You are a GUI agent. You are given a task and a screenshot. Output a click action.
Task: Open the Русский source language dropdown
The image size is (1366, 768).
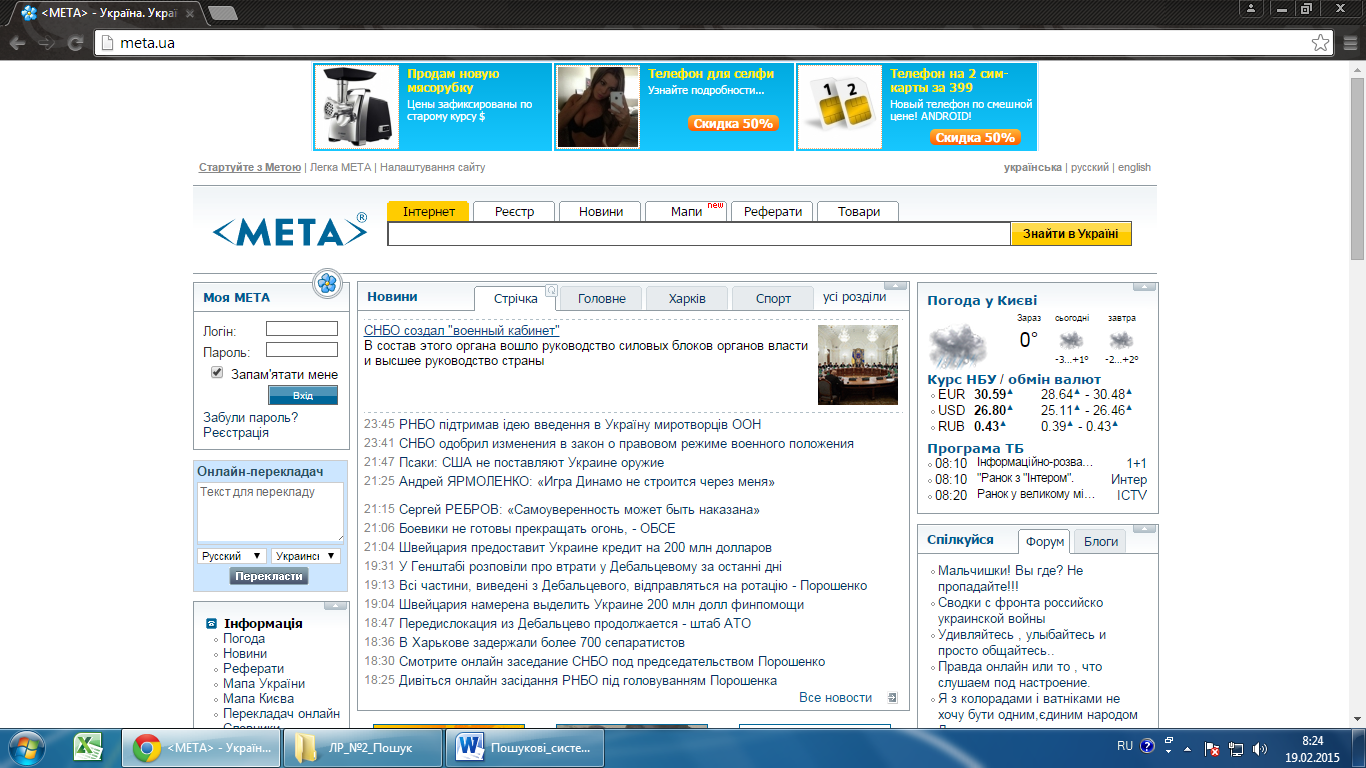point(232,556)
